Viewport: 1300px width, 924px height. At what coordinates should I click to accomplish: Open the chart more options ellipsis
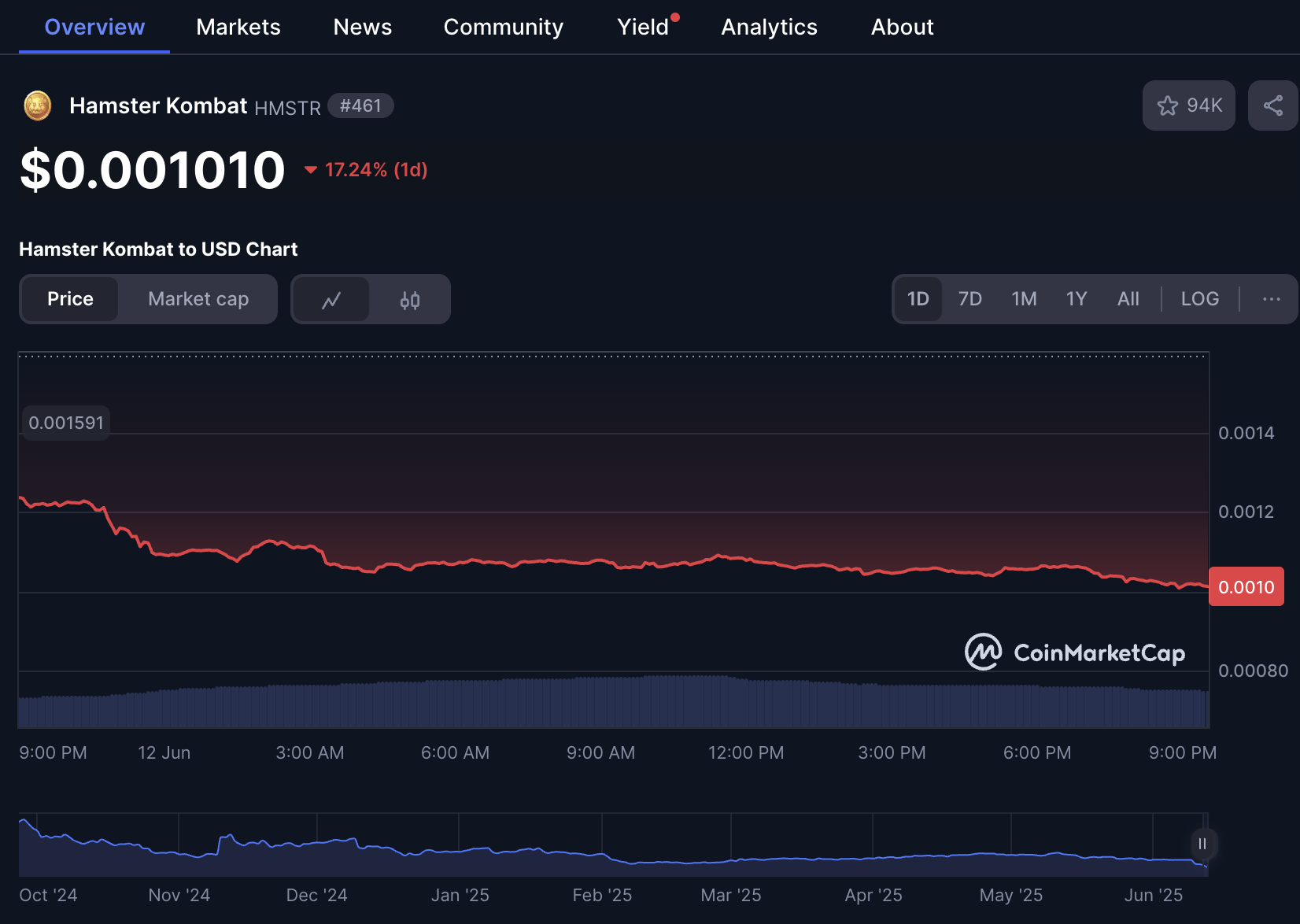click(1272, 299)
